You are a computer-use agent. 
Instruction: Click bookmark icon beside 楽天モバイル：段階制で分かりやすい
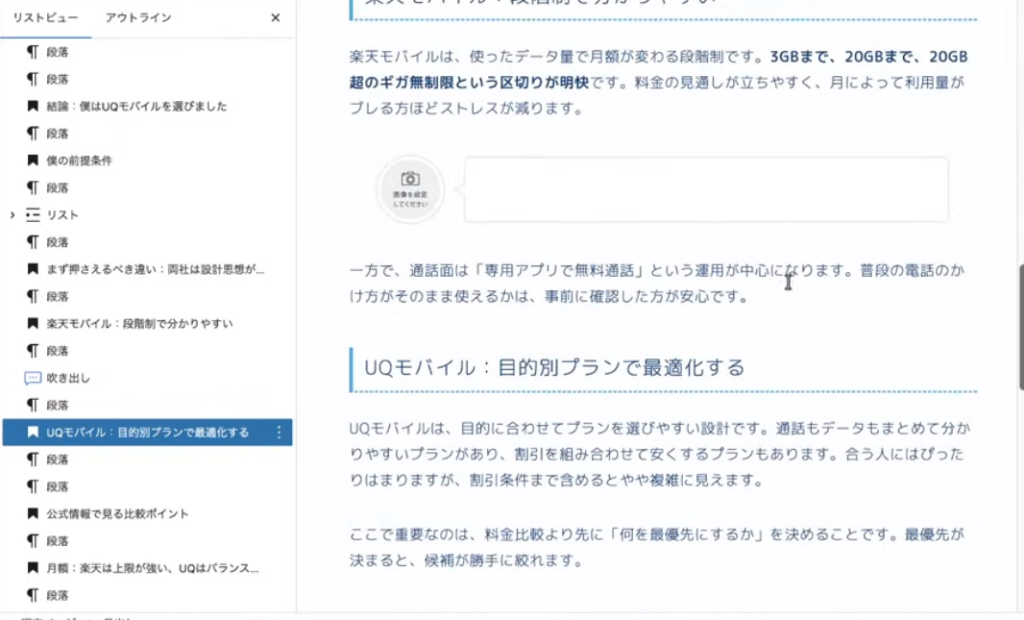pyautogui.click(x=32, y=324)
